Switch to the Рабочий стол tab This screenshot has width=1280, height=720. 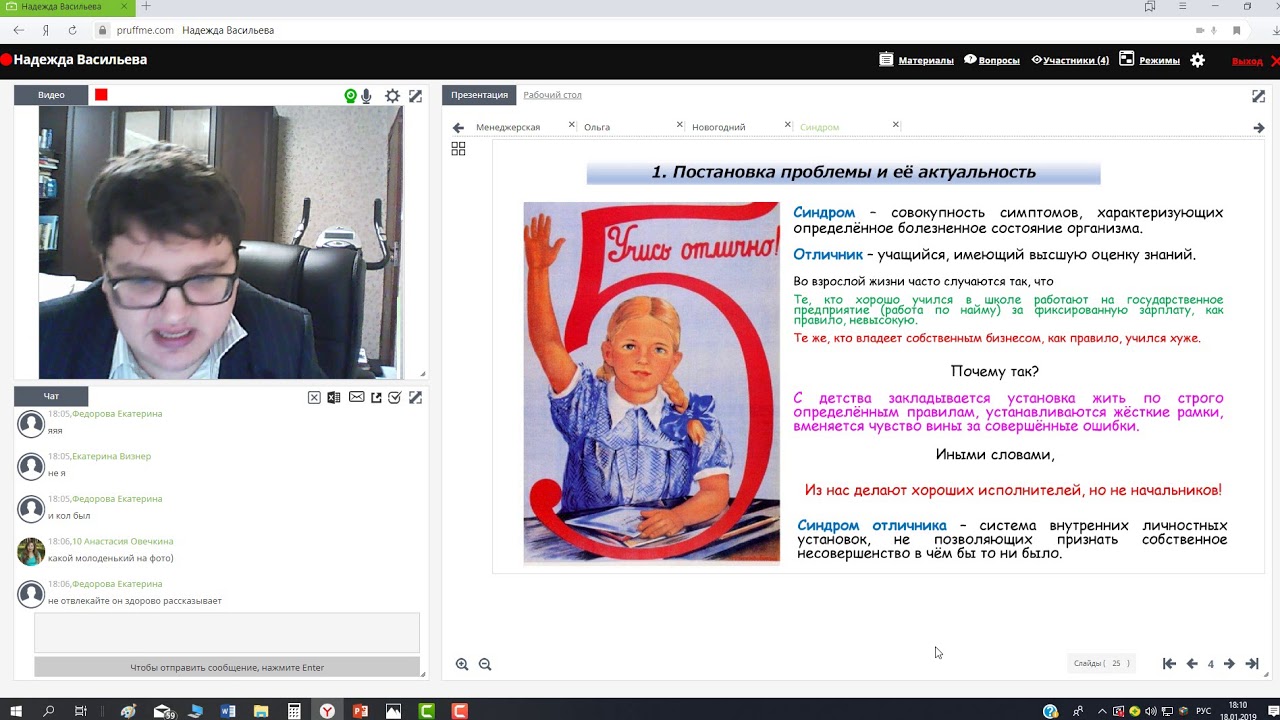552,95
